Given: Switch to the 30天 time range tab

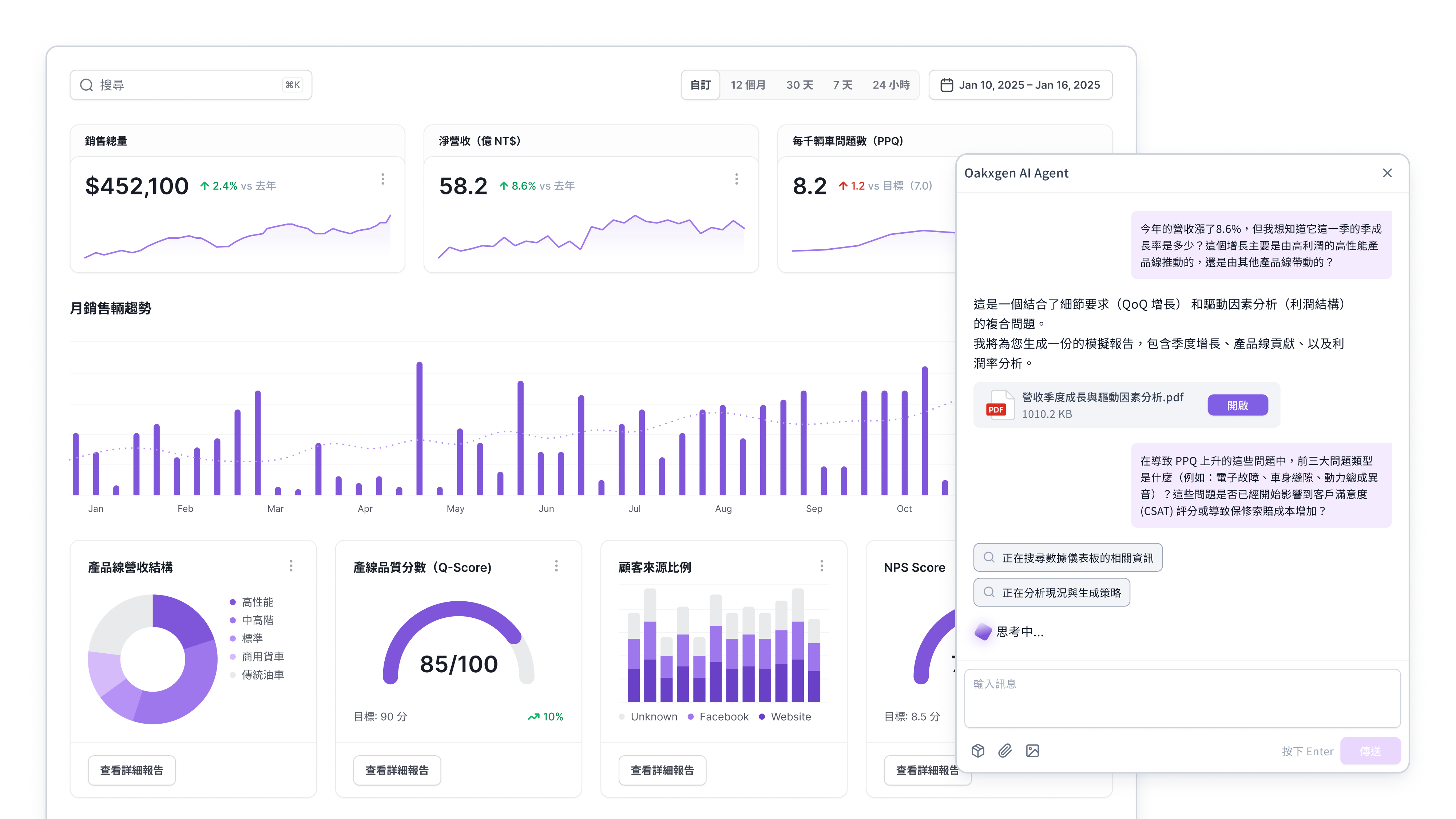Looking at the screenshot, I should (799, 85).
